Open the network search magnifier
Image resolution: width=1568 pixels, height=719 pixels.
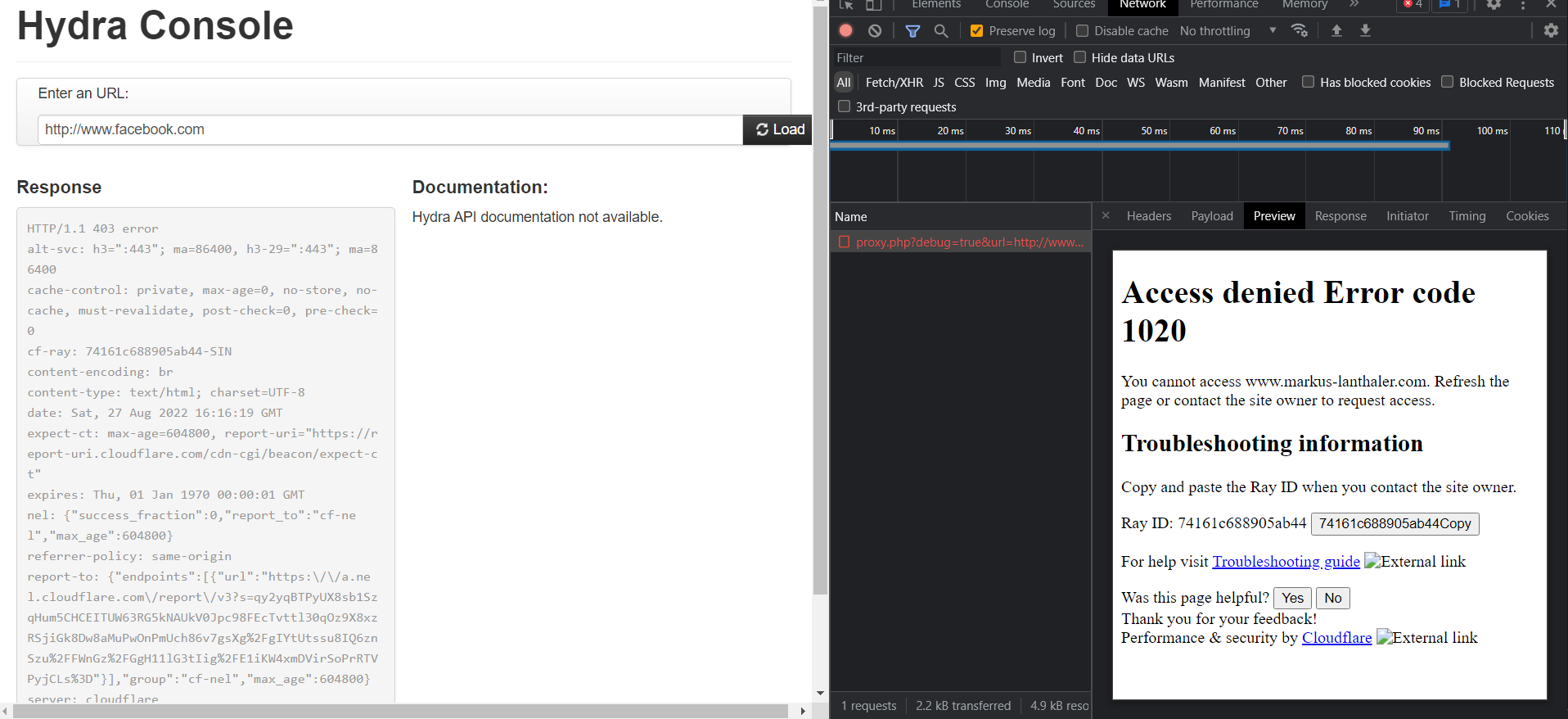pyautogui.click(x=941, y=30)
